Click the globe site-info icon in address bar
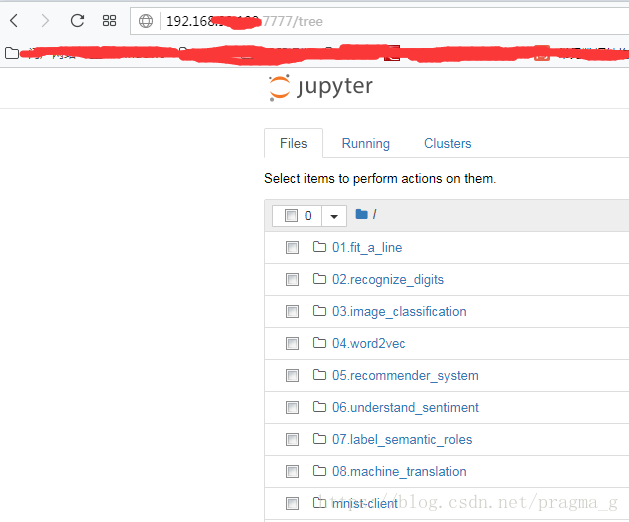The width and height of the screenshot is (629, 522). click(146, 21)
